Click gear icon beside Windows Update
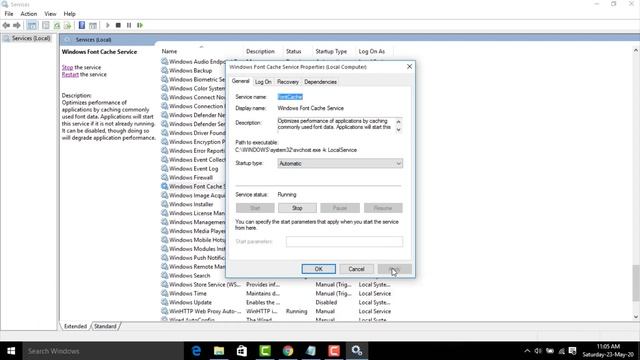 click(x=164, y=302)
